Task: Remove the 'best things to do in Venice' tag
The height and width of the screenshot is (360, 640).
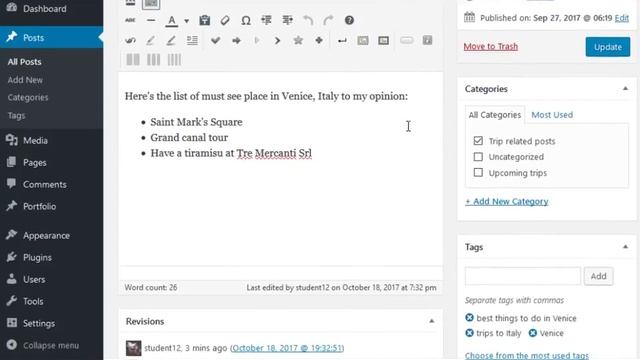Action: tap(469, 318)
